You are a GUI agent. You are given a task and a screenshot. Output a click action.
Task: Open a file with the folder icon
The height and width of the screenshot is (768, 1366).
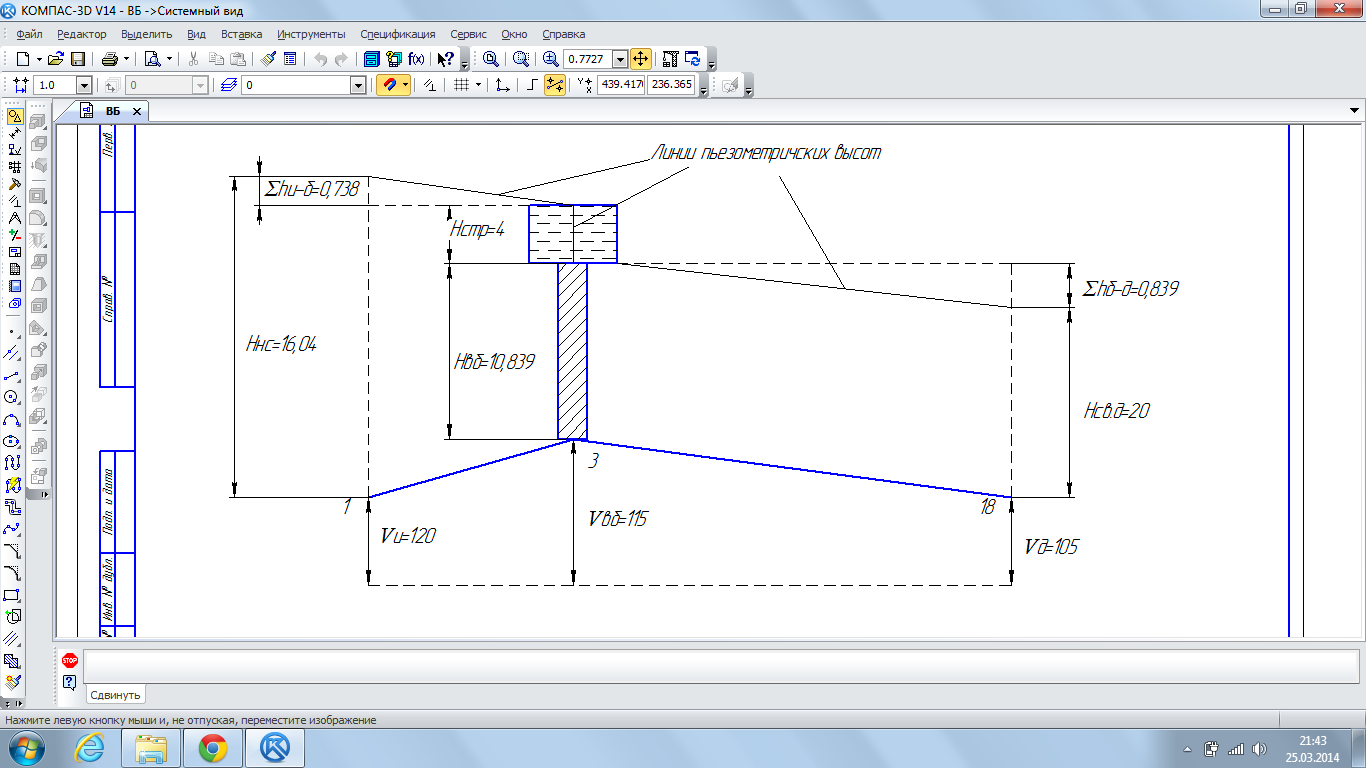click(x=57, y=59)
